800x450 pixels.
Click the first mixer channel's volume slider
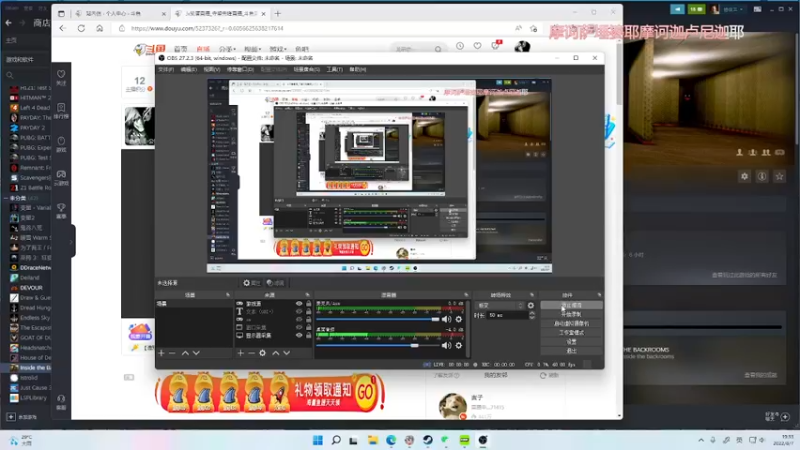(378, 319)
